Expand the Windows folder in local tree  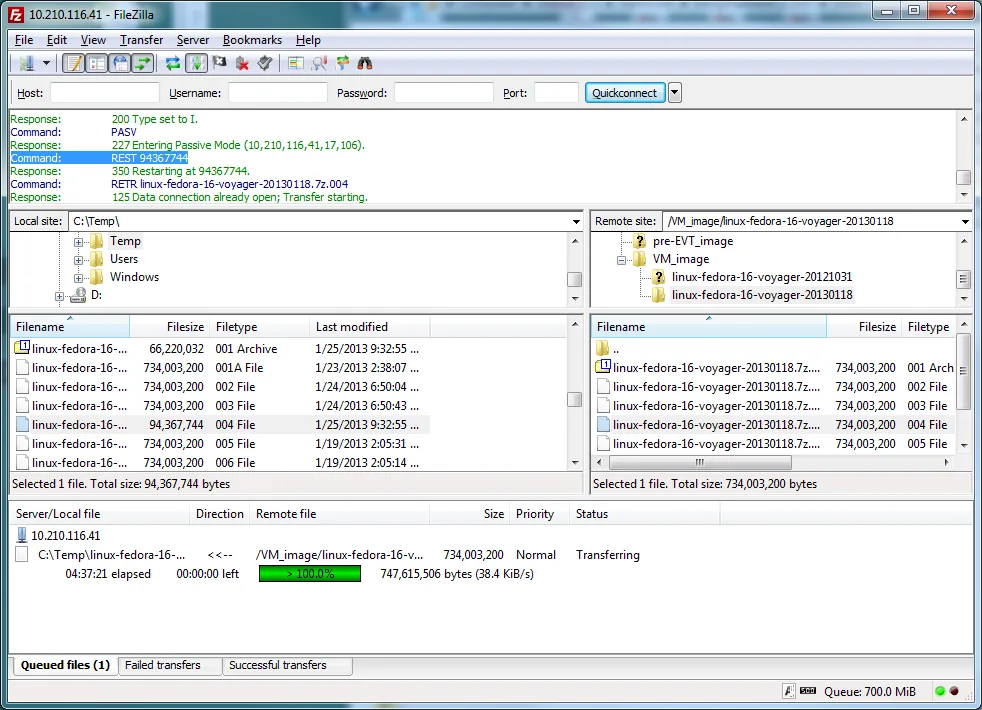pos(78,278)
